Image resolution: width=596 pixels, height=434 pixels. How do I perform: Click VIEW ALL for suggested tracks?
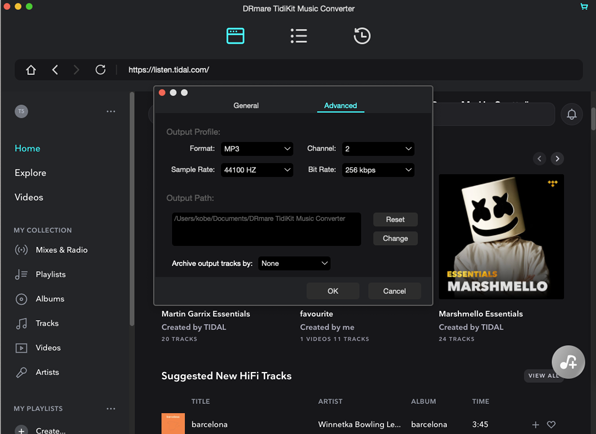click(x=544, y=375)
